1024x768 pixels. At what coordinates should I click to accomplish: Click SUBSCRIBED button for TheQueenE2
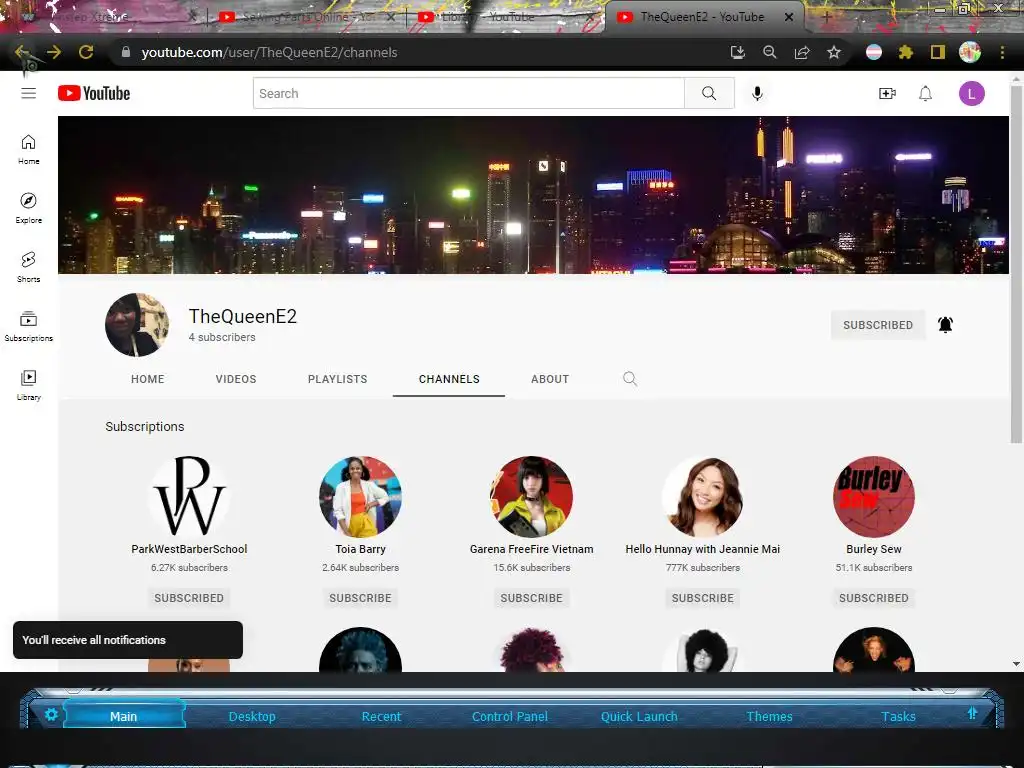pyautogui.click(x=878, y=325)
